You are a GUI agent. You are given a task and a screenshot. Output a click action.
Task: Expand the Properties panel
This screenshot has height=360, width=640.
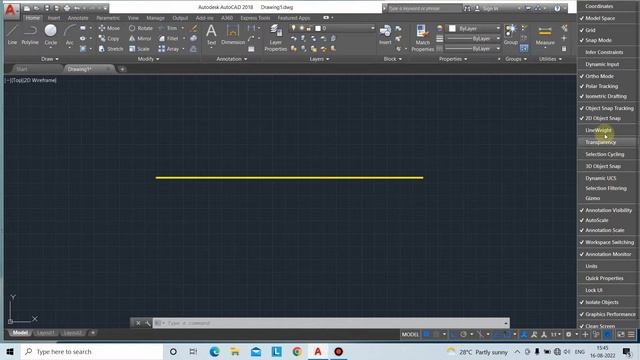[x=453, y=59]
